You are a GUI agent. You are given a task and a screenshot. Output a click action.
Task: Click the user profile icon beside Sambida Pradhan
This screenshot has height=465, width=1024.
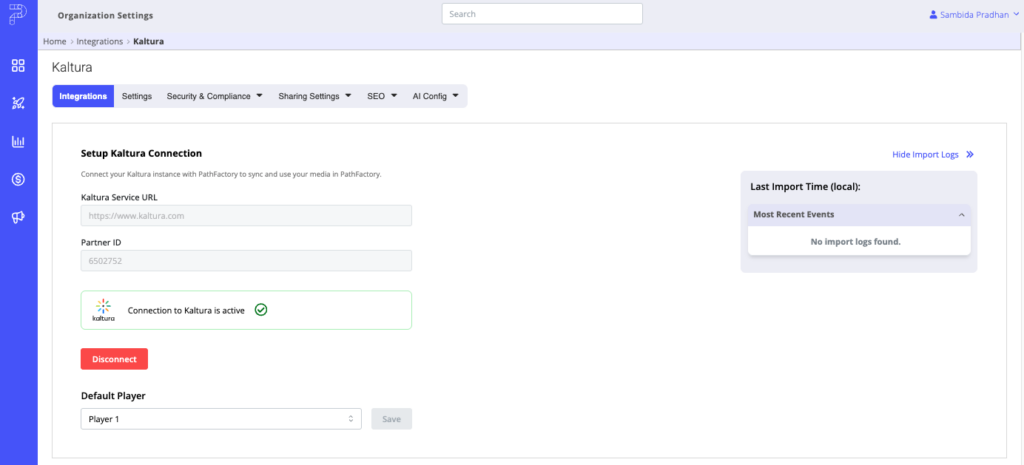933,14
